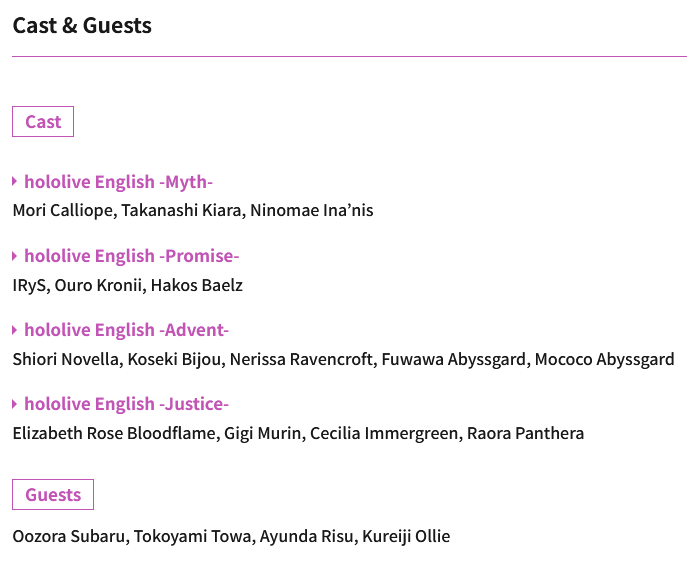This screenshot has width=687, height=570.
Task: Click the arrow beside hololive English -Justice-
Action: pos(14,404)
